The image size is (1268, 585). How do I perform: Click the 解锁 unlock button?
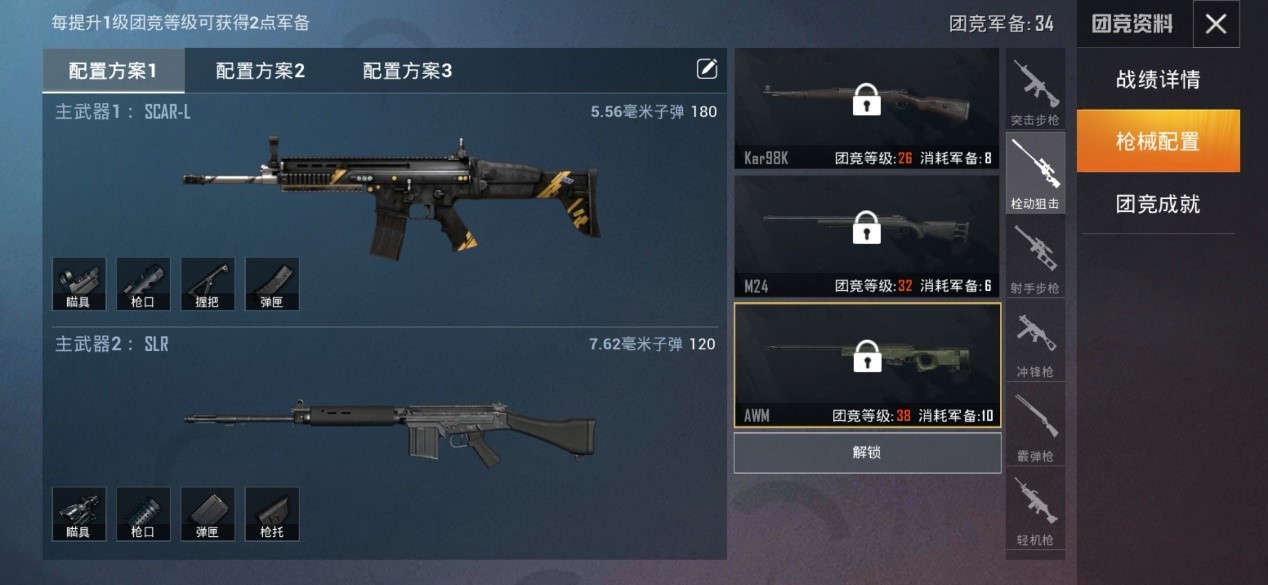(x=867, y=452)
